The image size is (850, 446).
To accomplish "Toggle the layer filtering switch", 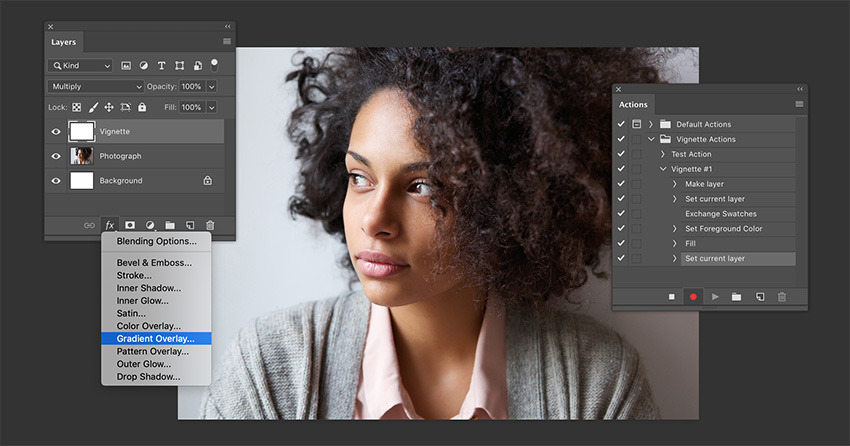I will coord(214,65).
